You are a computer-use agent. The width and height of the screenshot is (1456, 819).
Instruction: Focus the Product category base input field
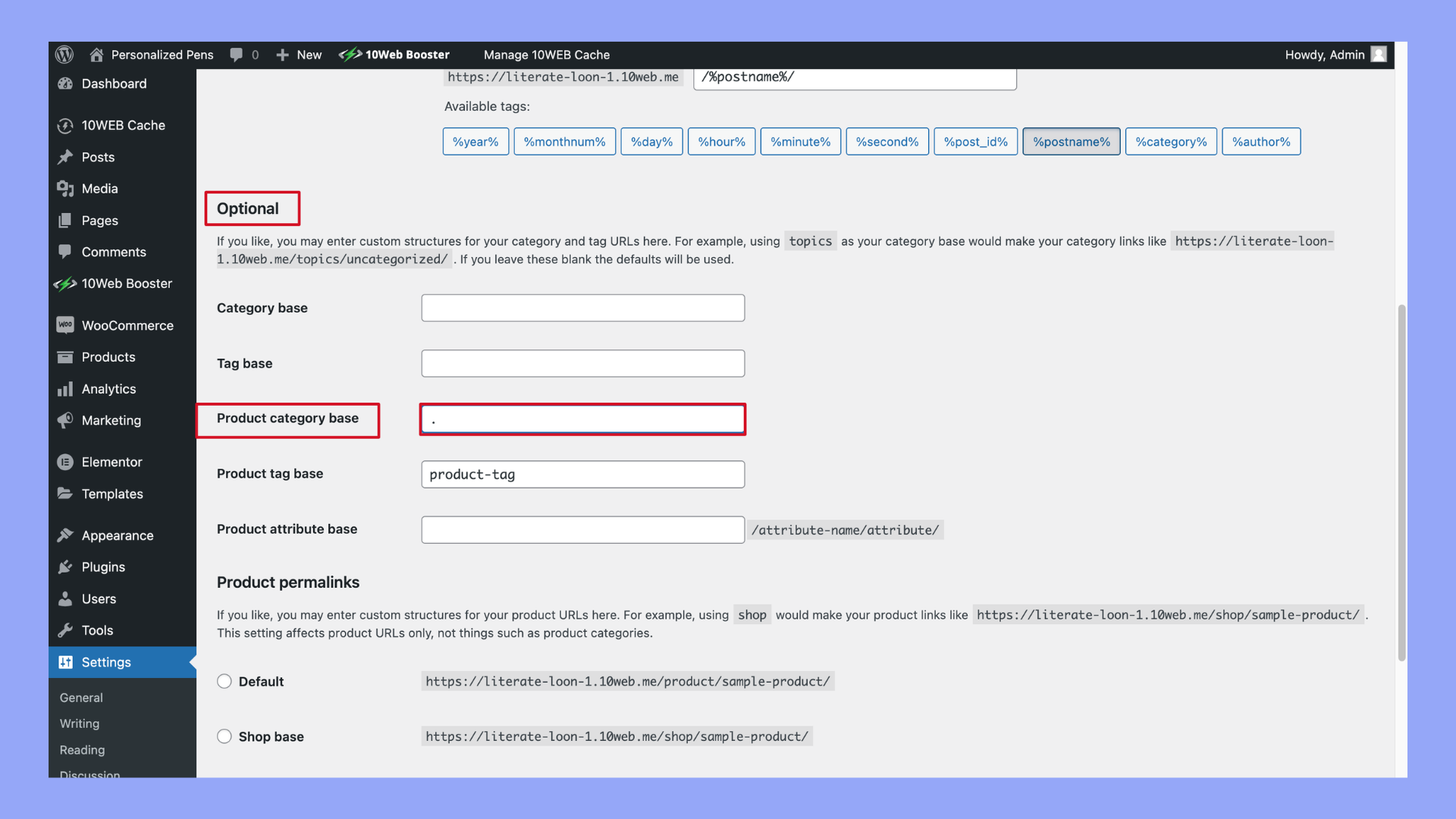coord(583,419)
